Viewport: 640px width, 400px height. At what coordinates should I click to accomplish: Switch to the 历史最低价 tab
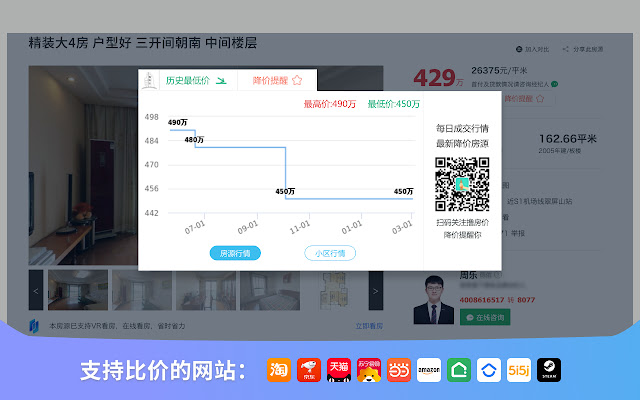pyautogui.click(x=196, y=80)
